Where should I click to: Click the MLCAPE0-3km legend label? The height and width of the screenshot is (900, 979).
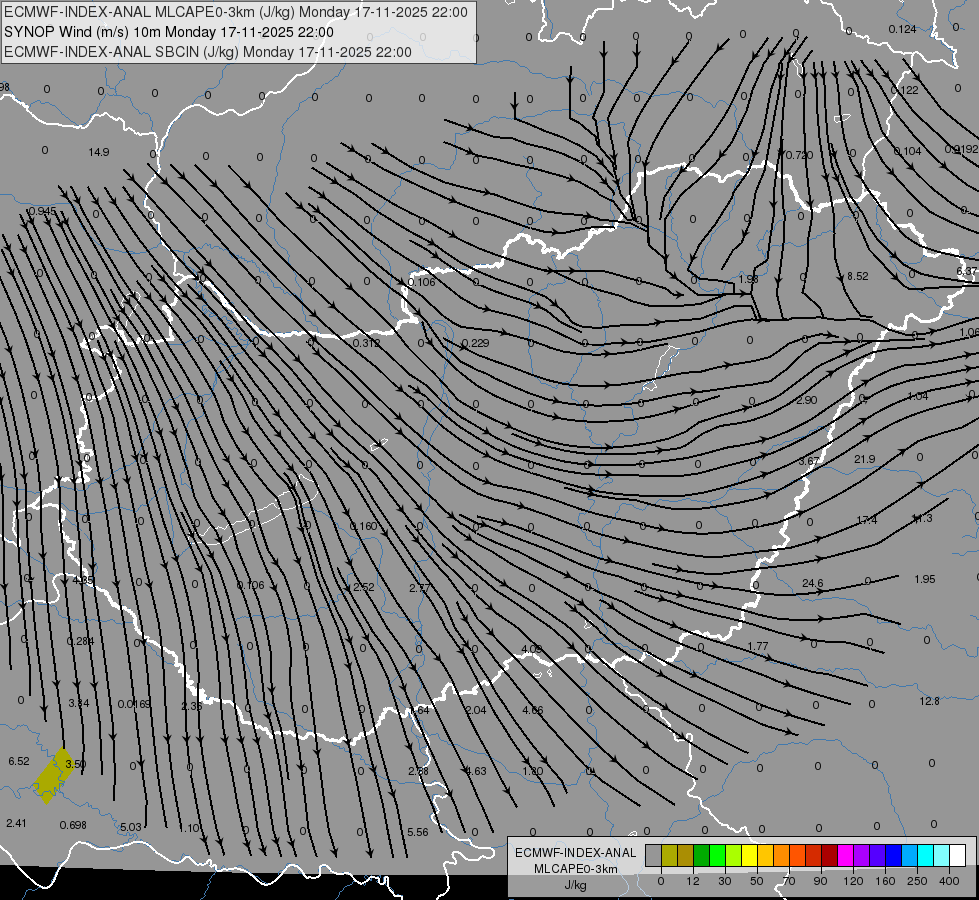(576, 869)
